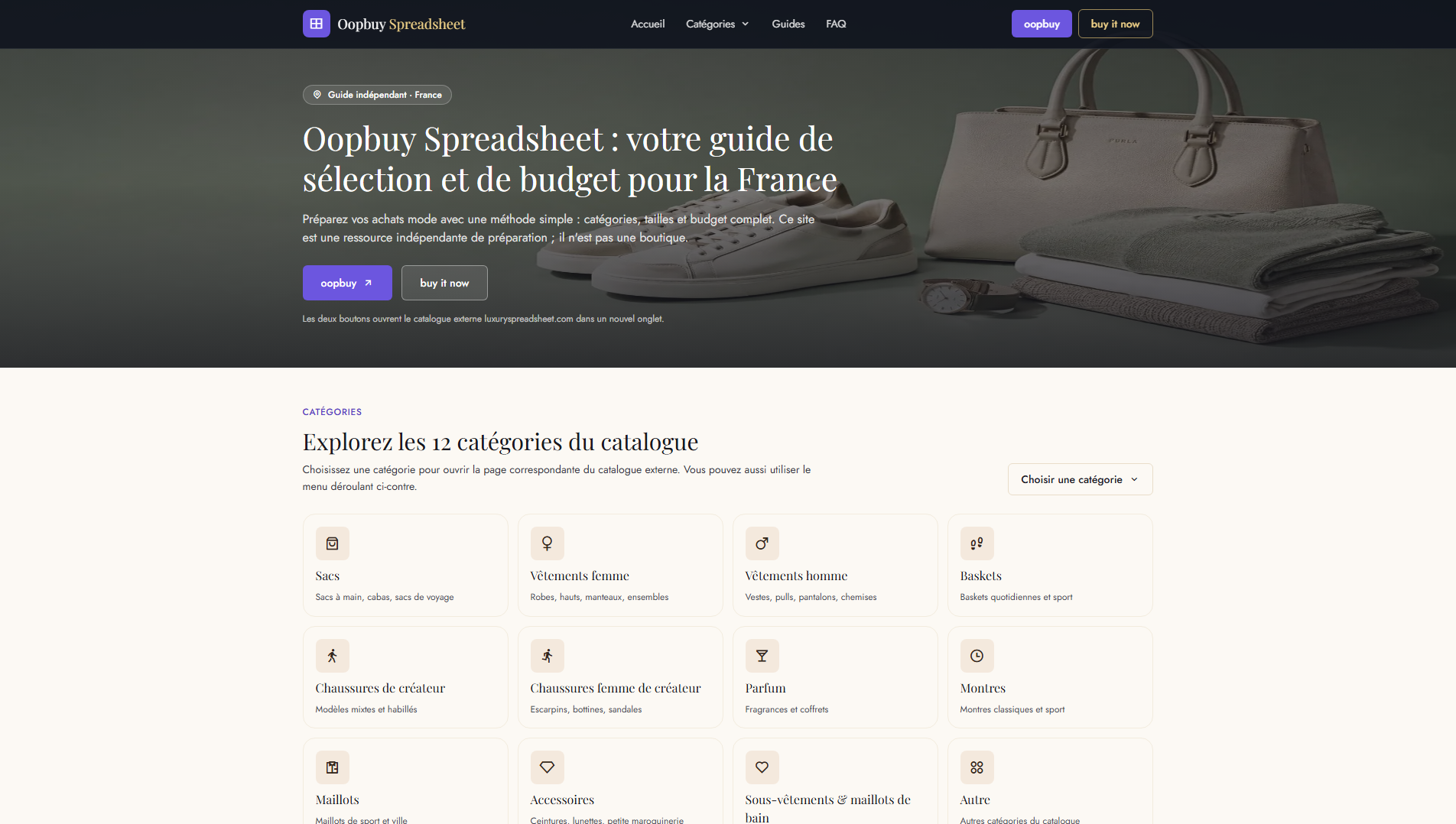Click the Accessoires gem icon

(548, 767)
